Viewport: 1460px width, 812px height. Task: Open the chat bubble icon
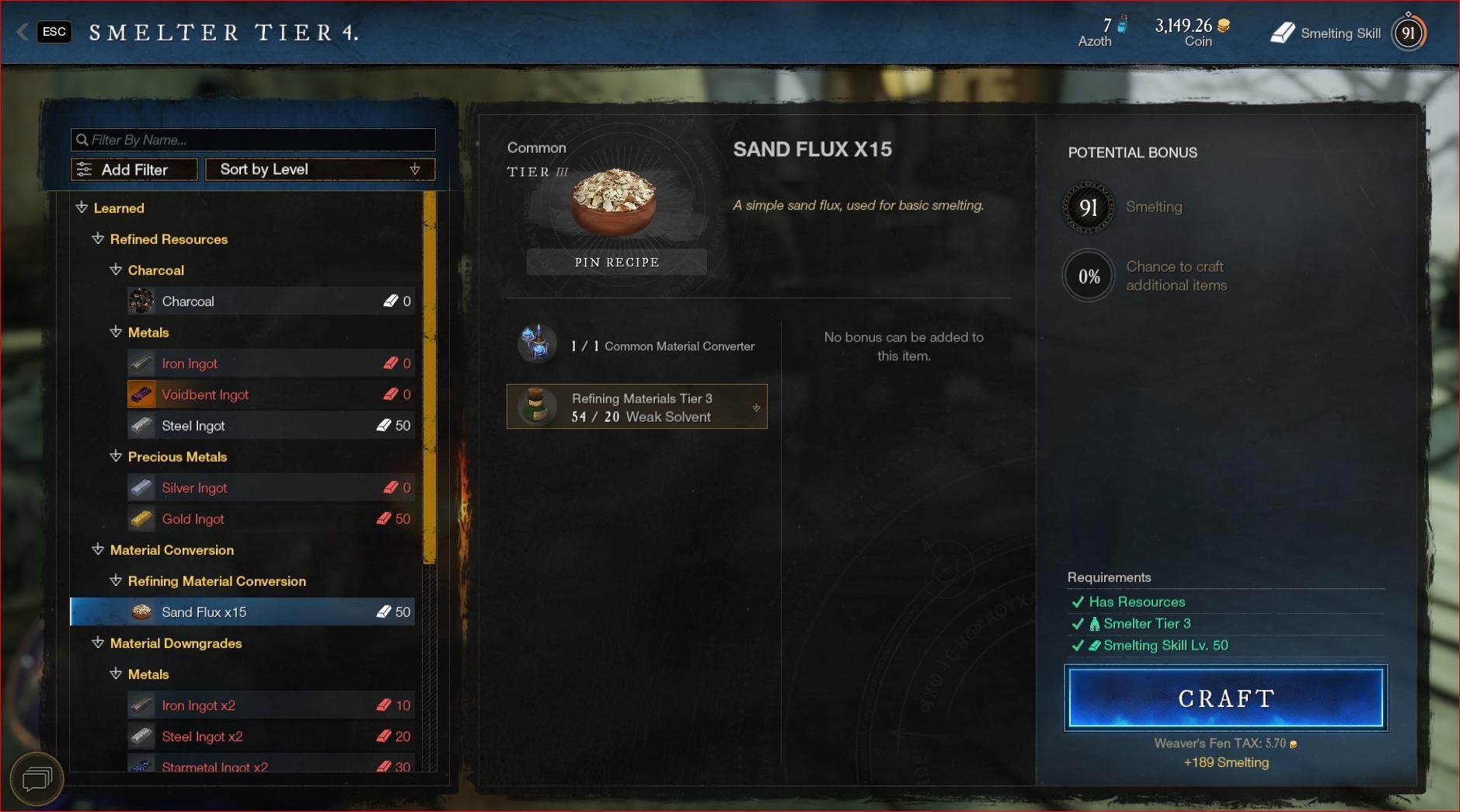pyautogui.click(x=37, y=778)
